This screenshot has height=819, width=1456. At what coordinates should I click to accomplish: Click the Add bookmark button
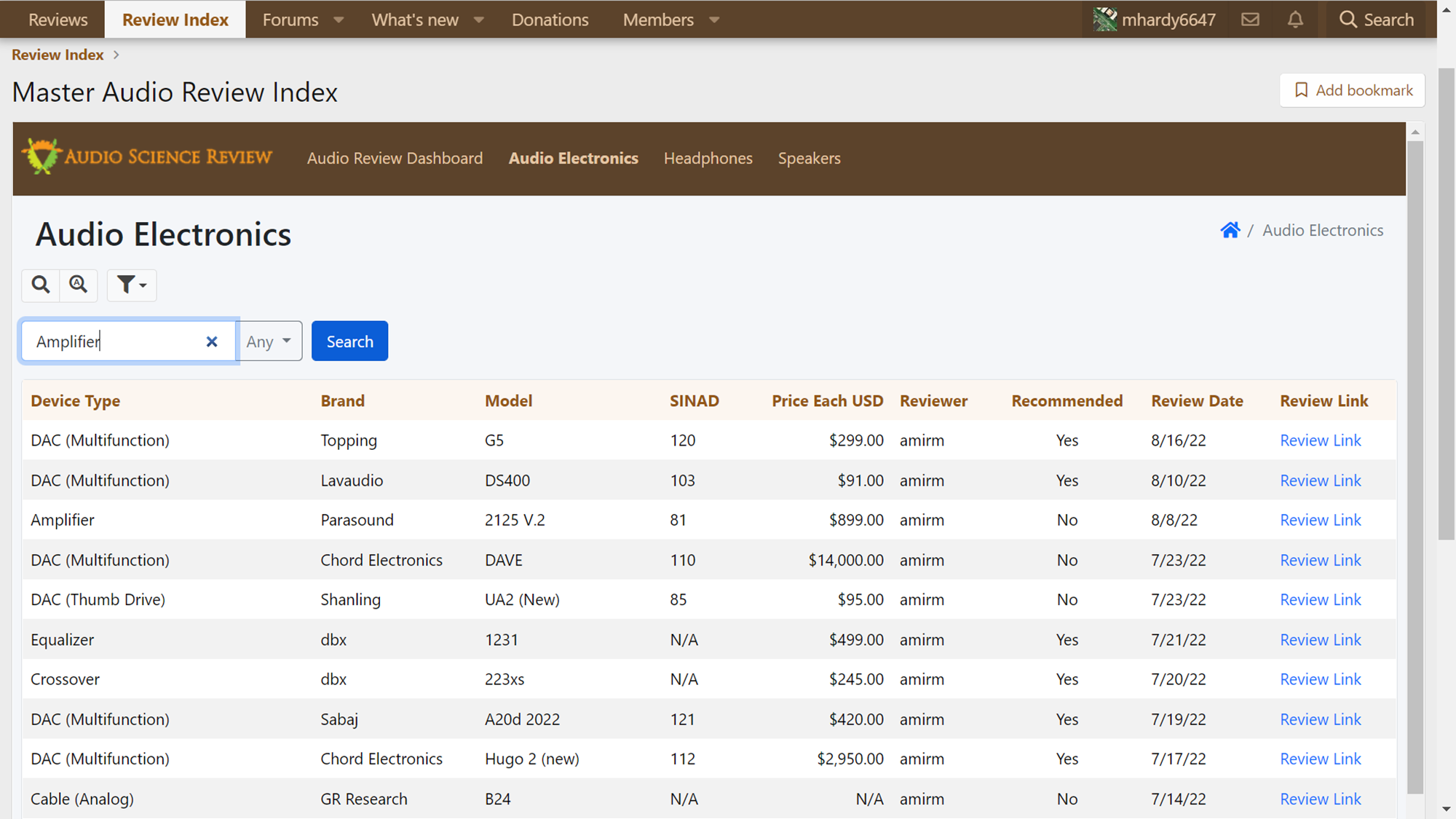click(x=1353, y=90)
